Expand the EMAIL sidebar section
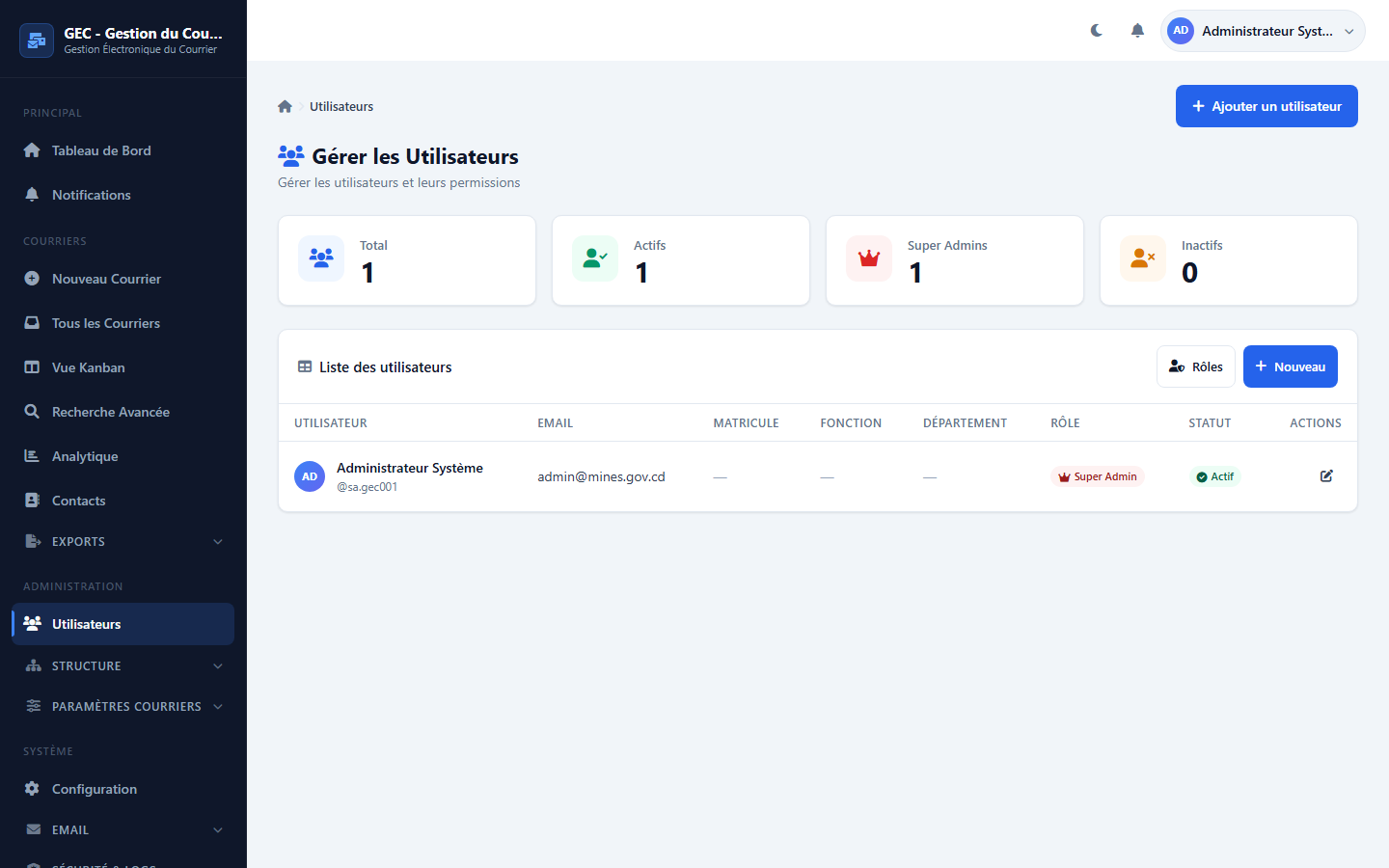The height and width of the screenshot is (868, 1389). (123, 830)
